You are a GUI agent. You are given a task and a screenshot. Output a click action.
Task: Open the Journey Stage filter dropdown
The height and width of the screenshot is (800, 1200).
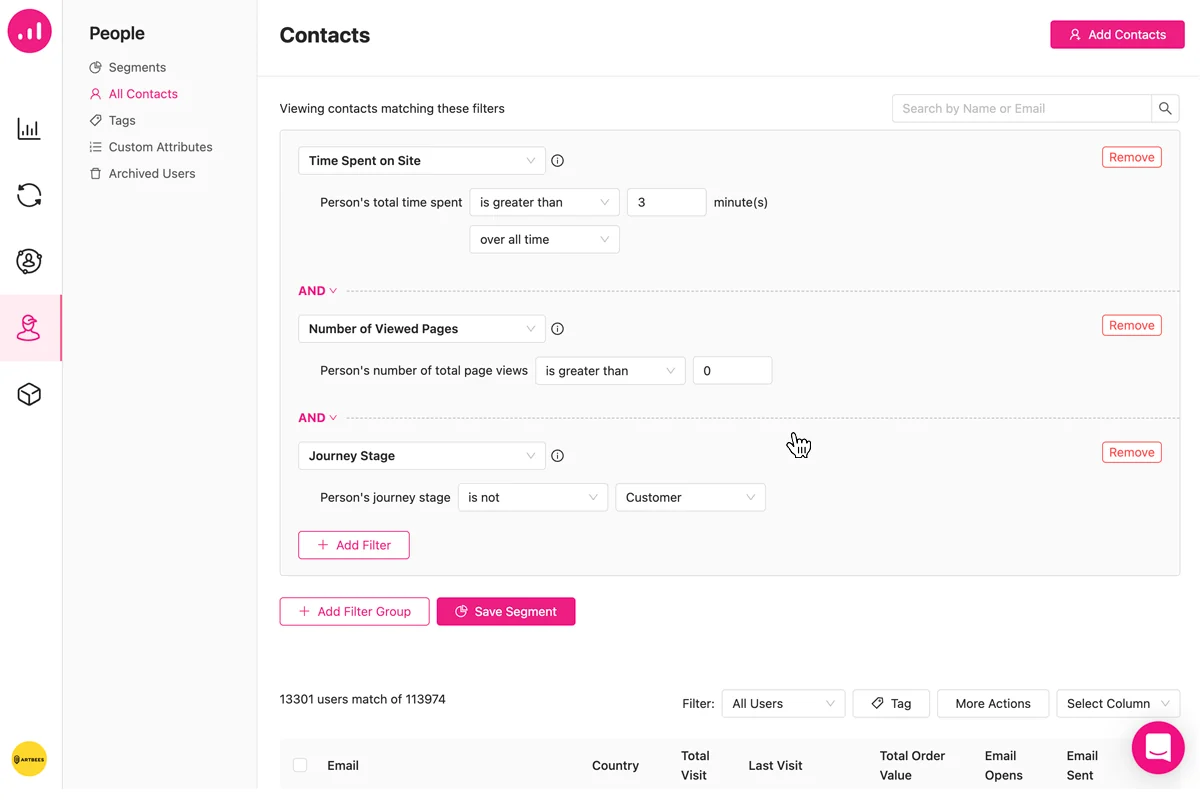click(422, 456)
